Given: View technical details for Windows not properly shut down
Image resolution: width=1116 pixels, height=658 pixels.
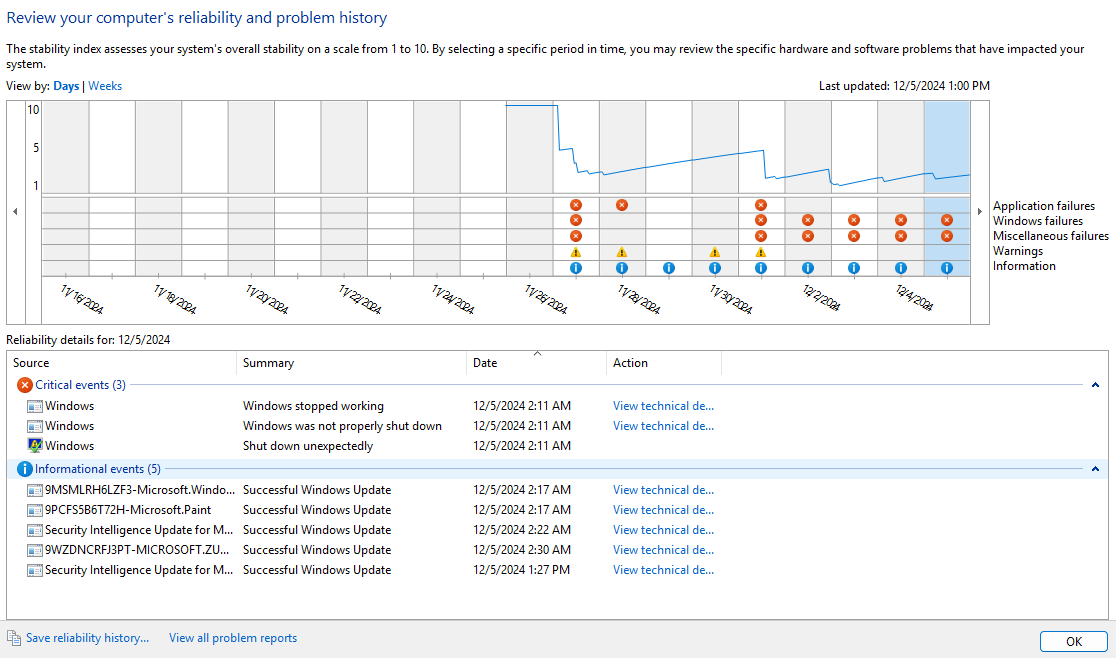Looking at the screenshot, I should [x=663, y=425].
